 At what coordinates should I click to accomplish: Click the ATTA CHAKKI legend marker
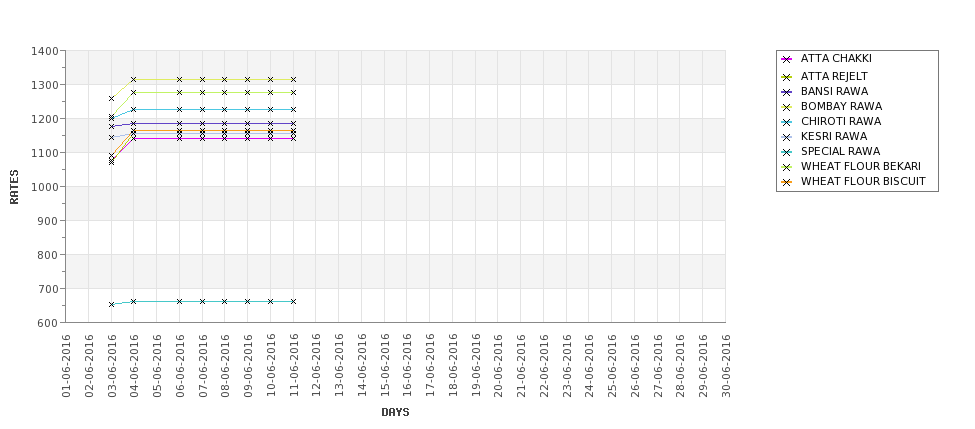(x=787, y=60)
